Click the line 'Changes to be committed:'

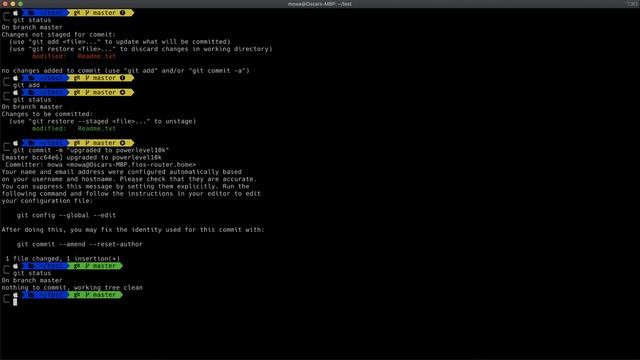tap(47, 114)
